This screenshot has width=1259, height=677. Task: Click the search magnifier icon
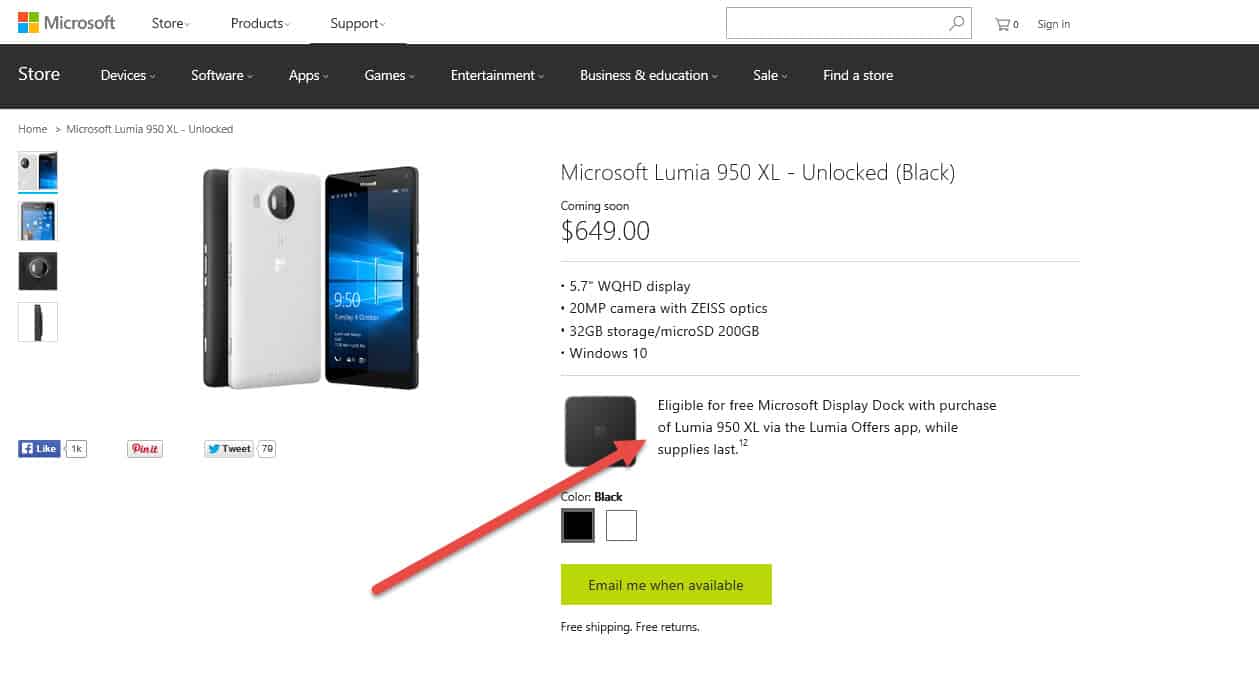click(957, 23)
